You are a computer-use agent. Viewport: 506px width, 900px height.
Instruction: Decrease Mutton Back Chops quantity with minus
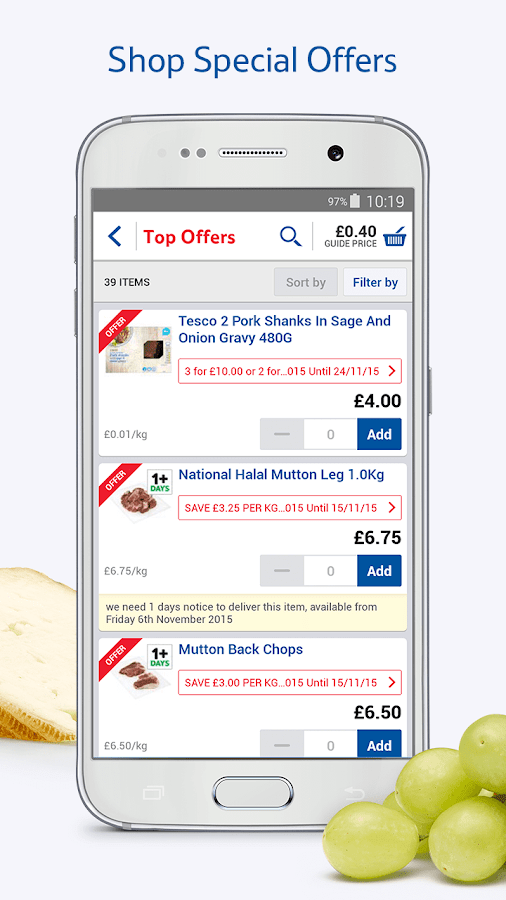pos(282,744)
